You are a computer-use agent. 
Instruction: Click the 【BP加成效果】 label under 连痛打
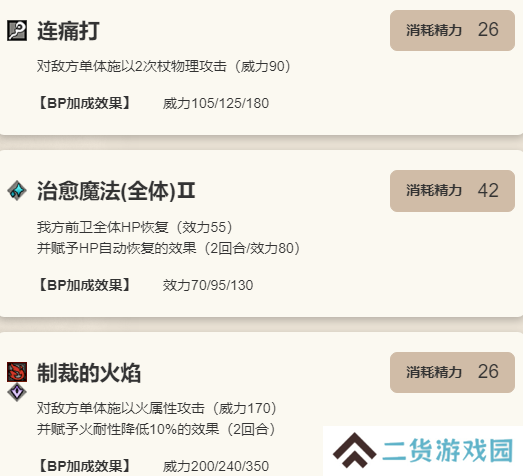click(x=84, y=103)
